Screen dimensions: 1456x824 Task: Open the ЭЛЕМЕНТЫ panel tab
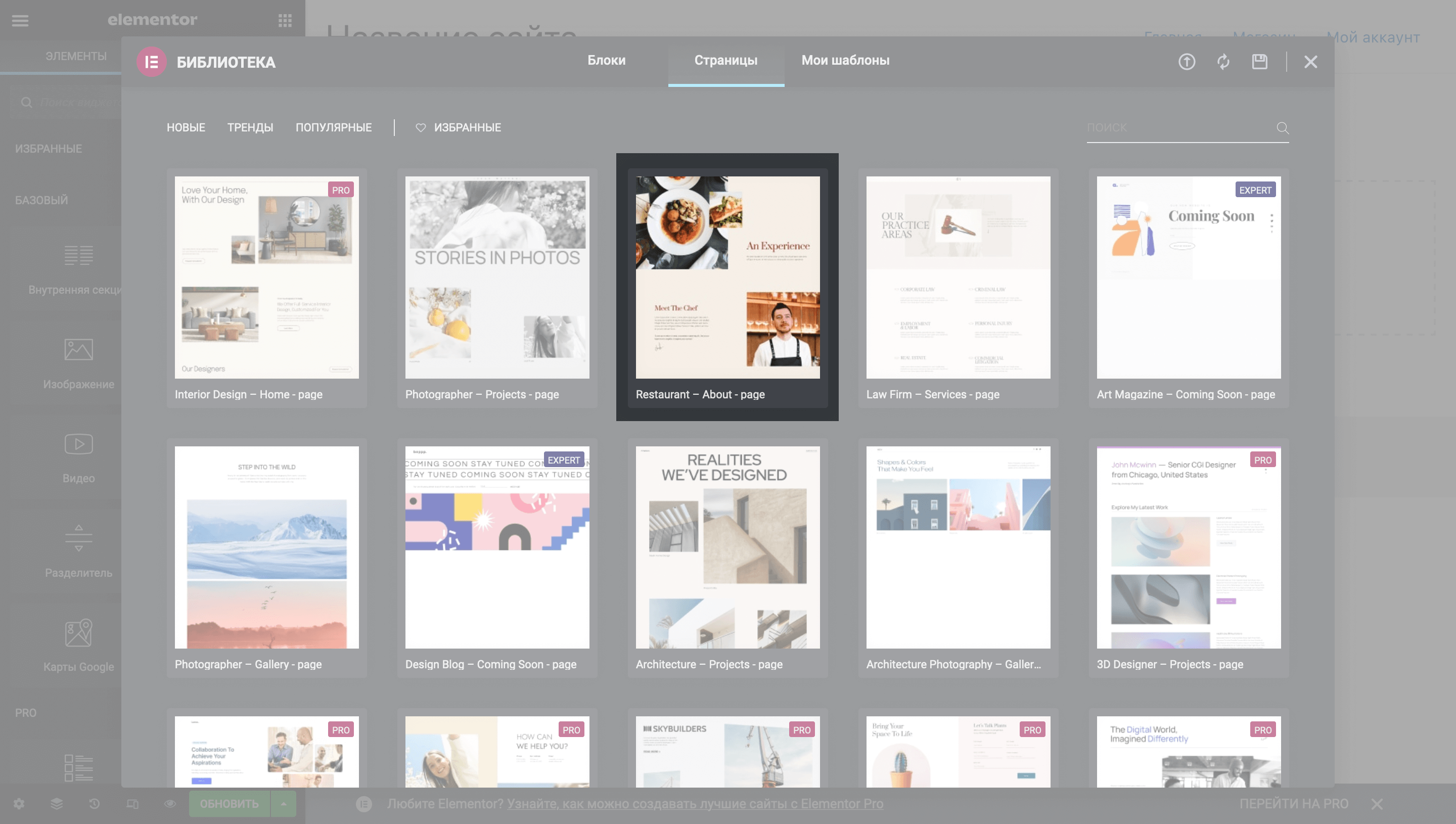(x=76, y=56)
